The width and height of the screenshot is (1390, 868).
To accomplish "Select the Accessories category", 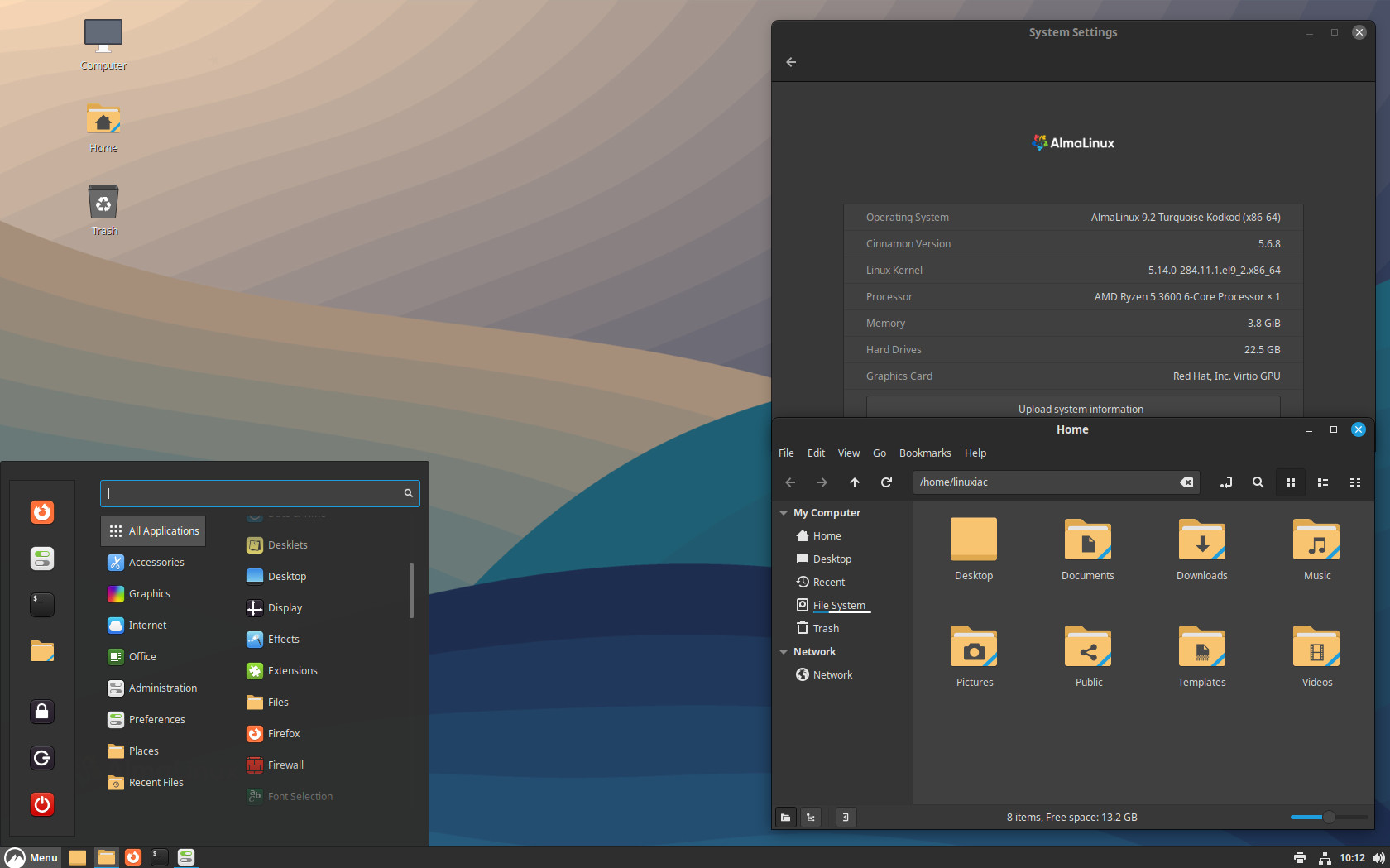I will click(153, 563).
